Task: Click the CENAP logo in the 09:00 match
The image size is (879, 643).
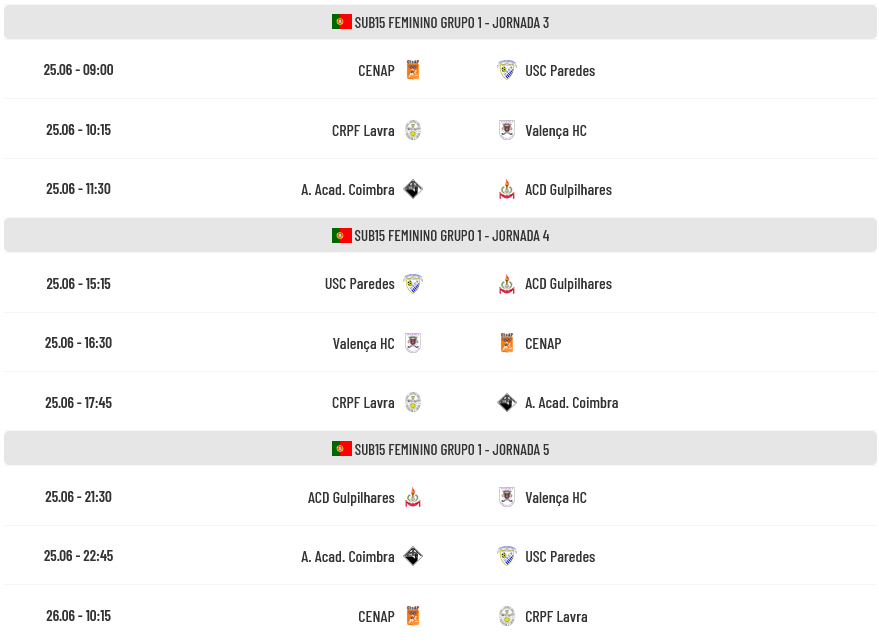Action: tap(413, 70)
